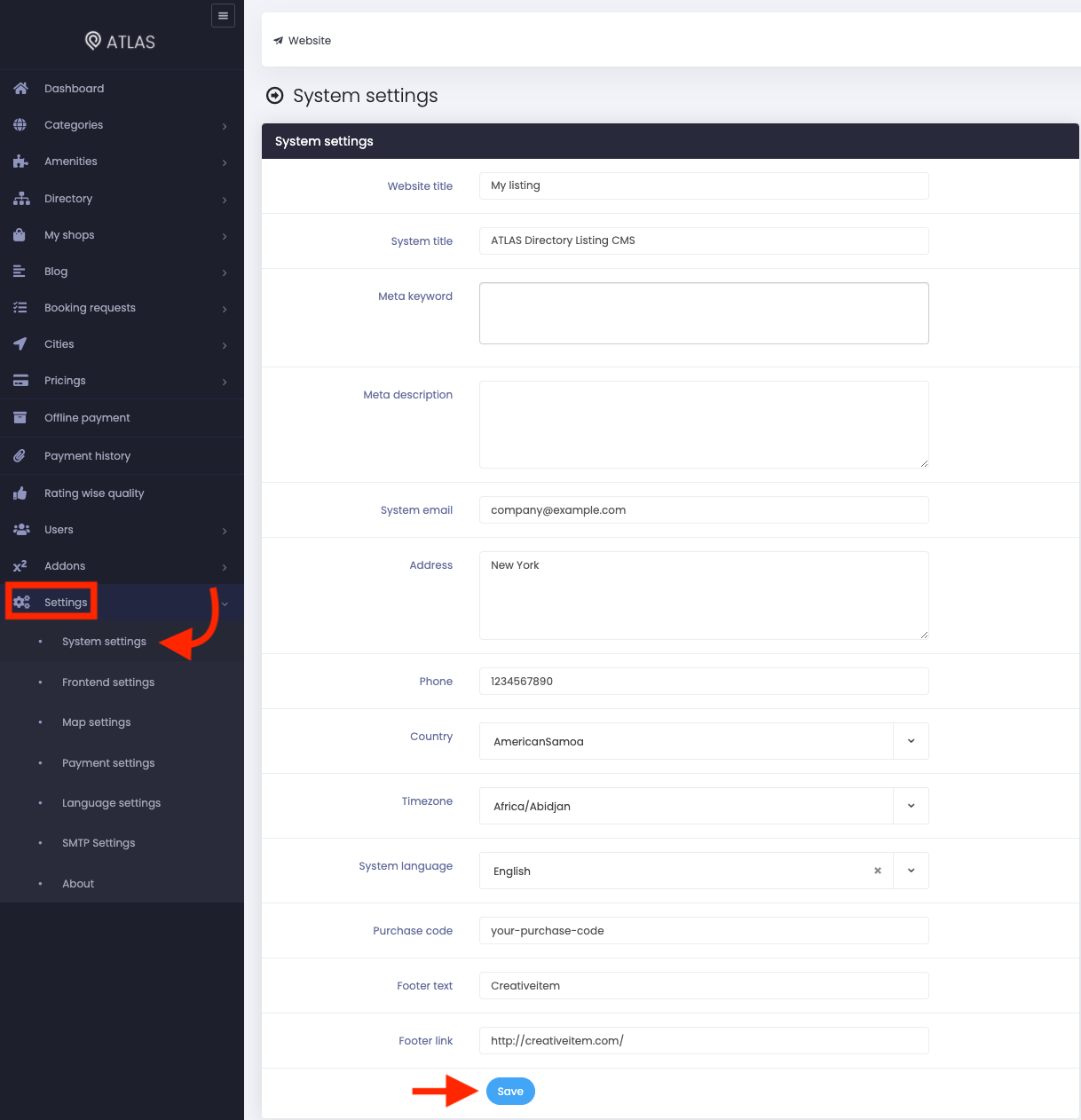Click the Users group icon

[21, 530]
